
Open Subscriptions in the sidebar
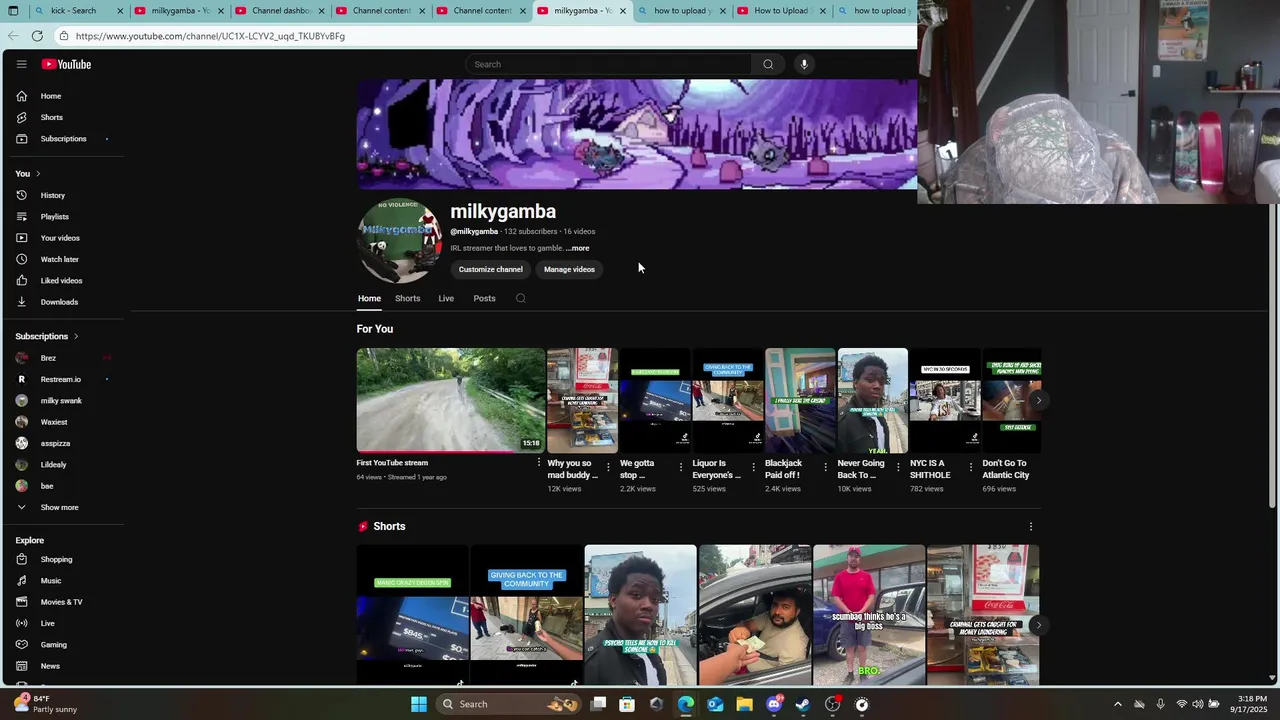coord(63,139)
